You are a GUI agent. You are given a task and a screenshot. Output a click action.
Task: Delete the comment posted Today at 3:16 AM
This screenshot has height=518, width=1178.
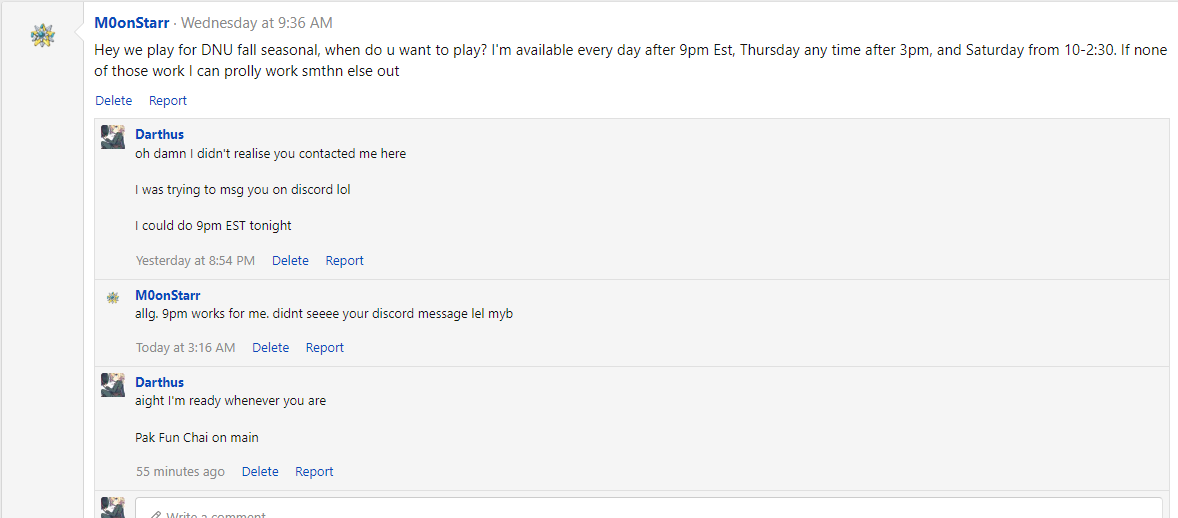pyautogui.click(x=270, y=348)
